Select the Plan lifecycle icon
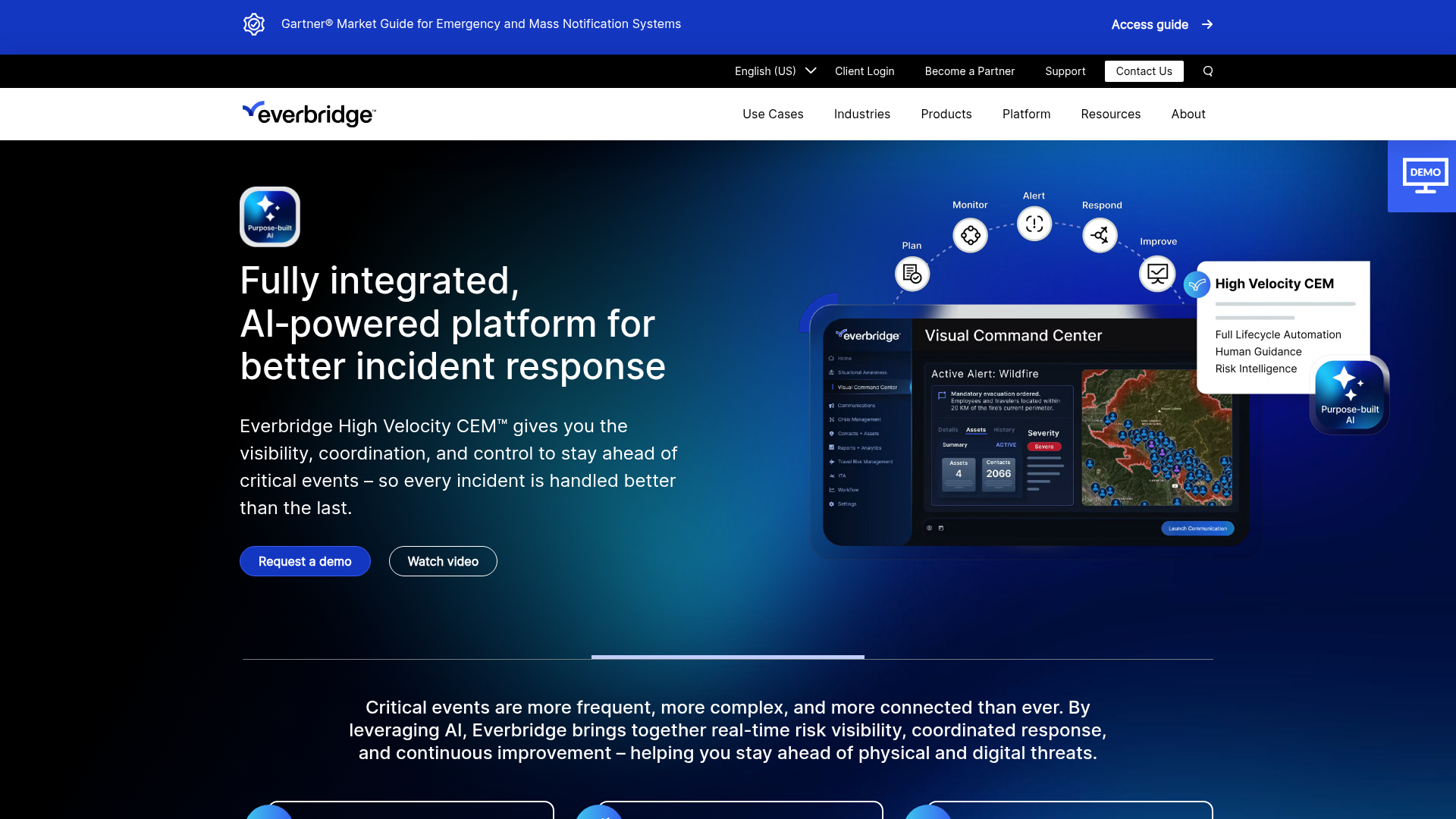The width and height of the screenshot is (1456, 819). click(912, 274)
